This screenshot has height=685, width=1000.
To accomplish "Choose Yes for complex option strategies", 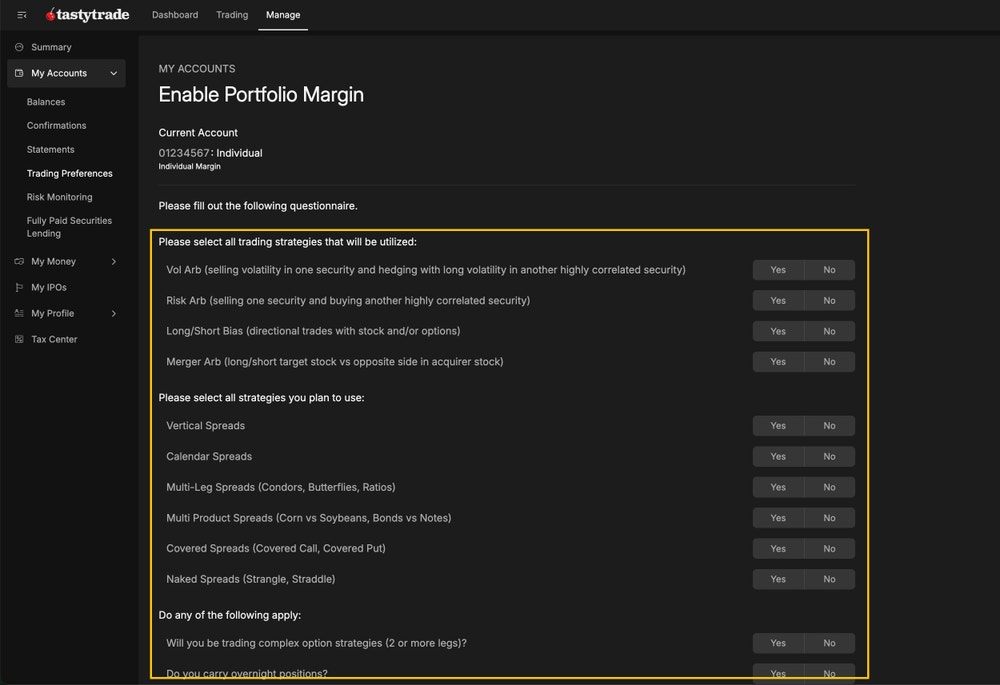I will [778, 643].
